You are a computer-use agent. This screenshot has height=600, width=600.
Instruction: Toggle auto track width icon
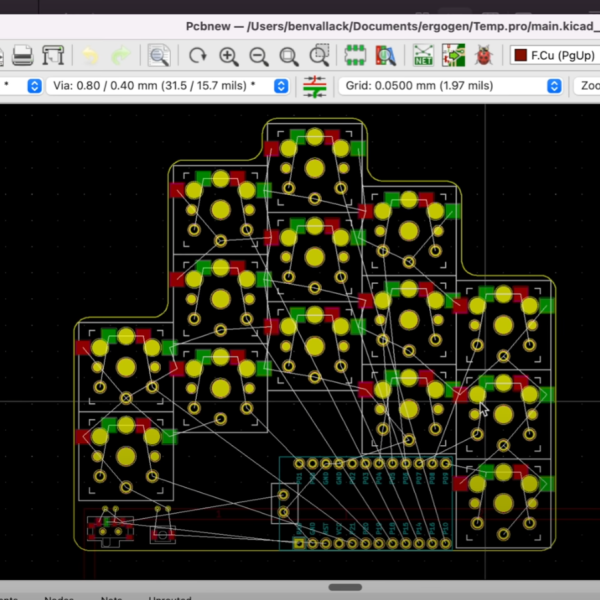point(315,86)
